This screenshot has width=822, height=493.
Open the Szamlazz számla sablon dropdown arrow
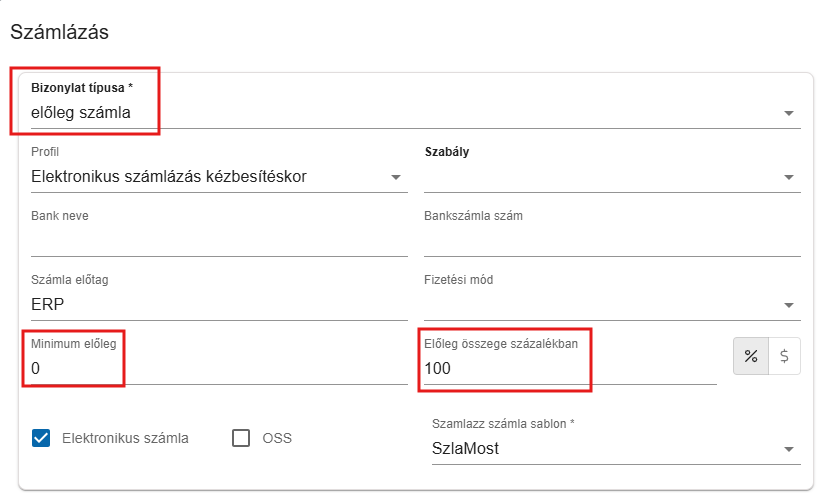click(x=789, y=449)
